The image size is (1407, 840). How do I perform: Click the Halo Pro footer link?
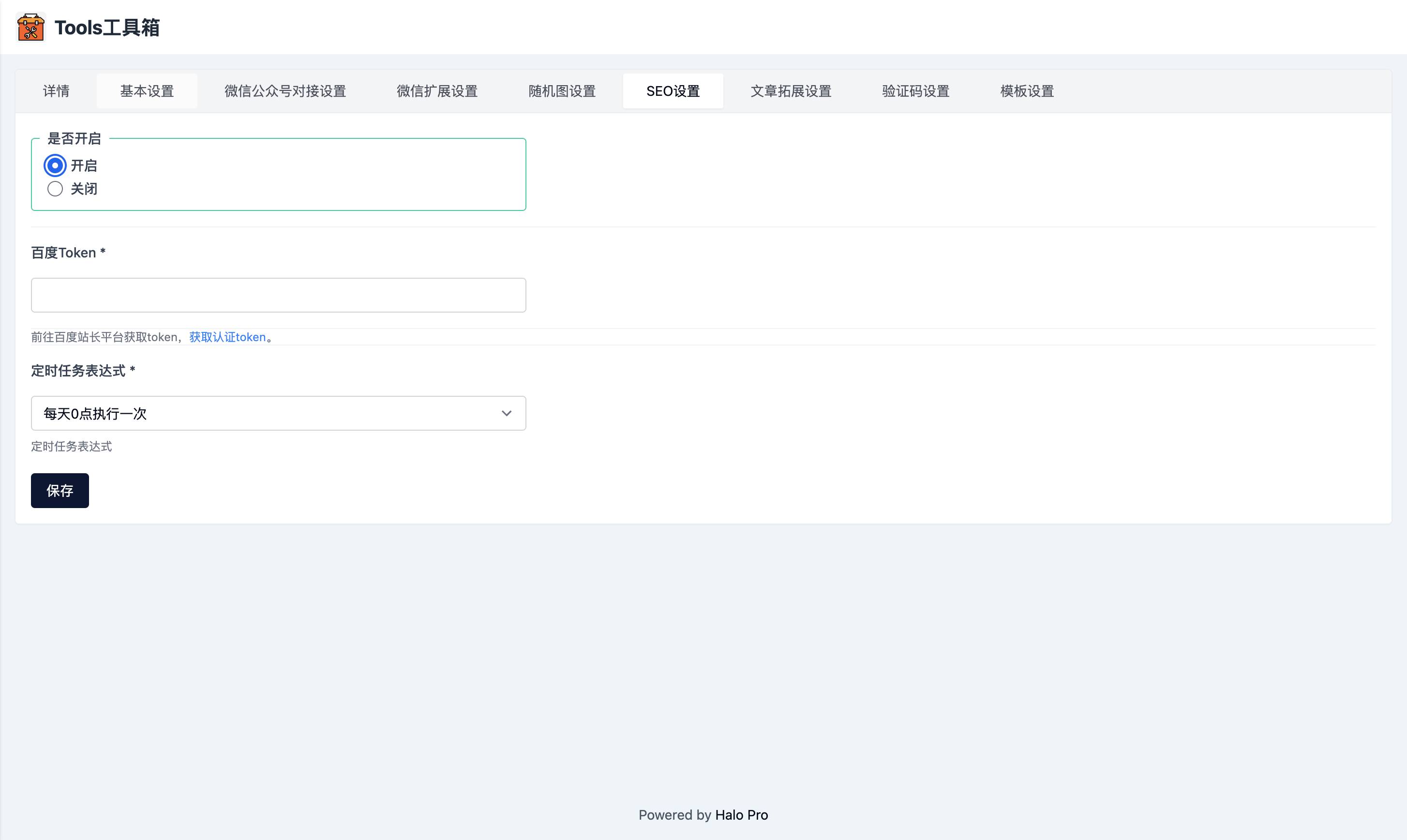[x=741, y=814]
